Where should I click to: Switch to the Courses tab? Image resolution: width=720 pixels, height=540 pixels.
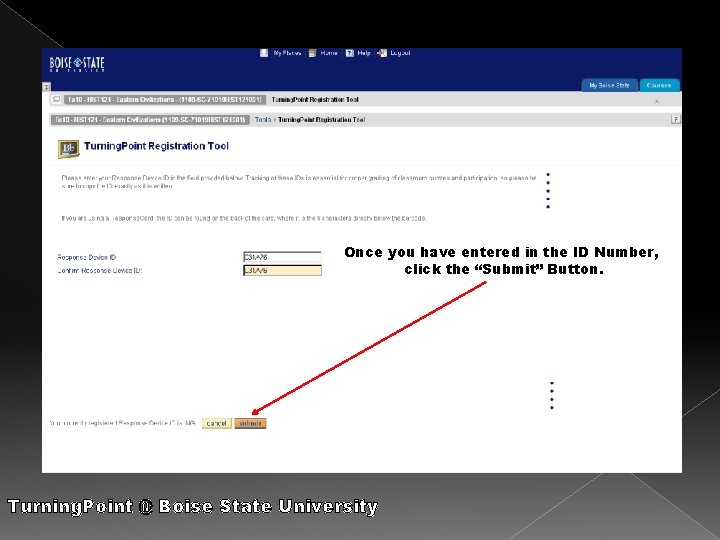659,85
